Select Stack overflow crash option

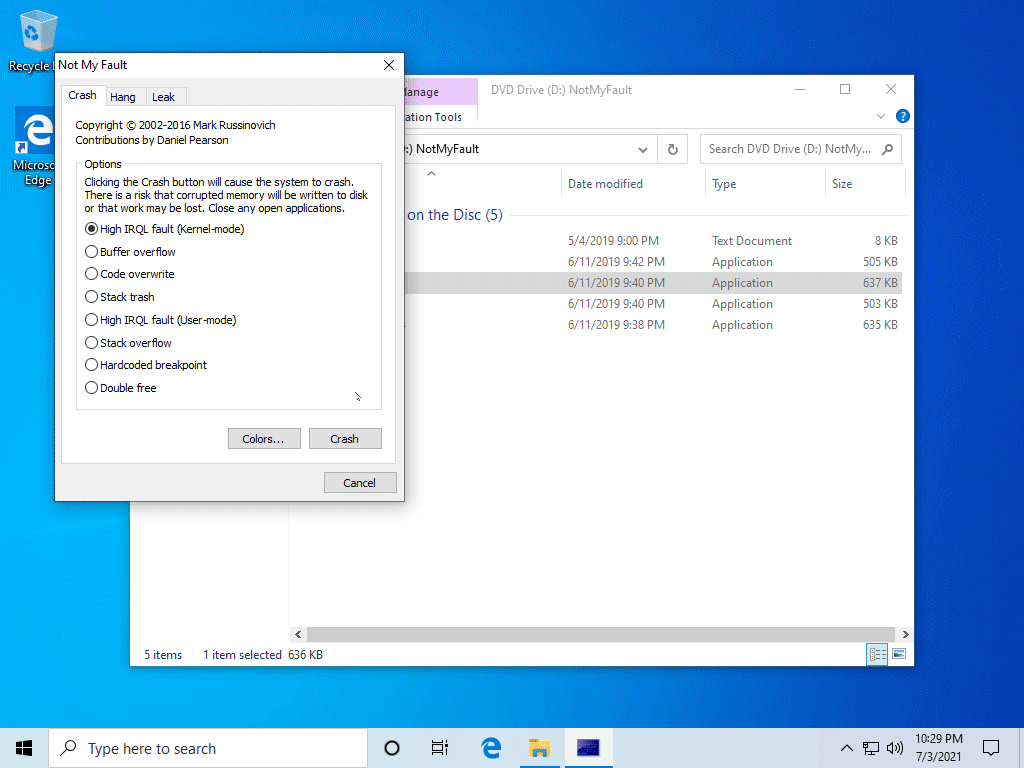128,343
